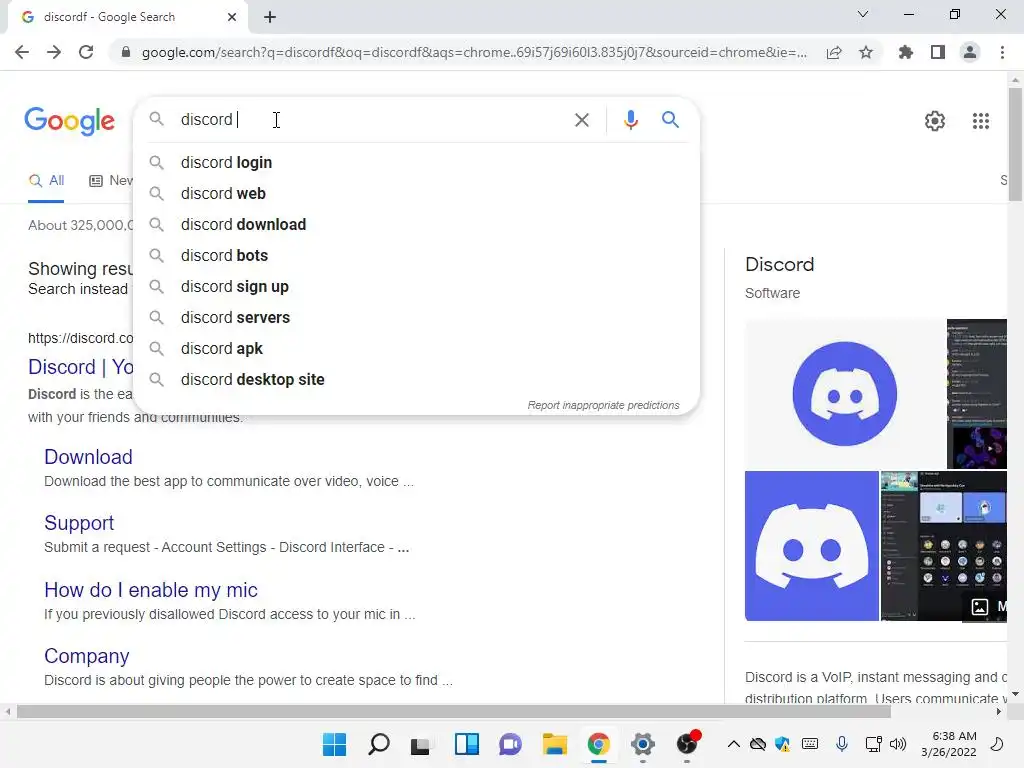
Task: Open the Teams Chat taskbar icon
Action: point(511,744)
